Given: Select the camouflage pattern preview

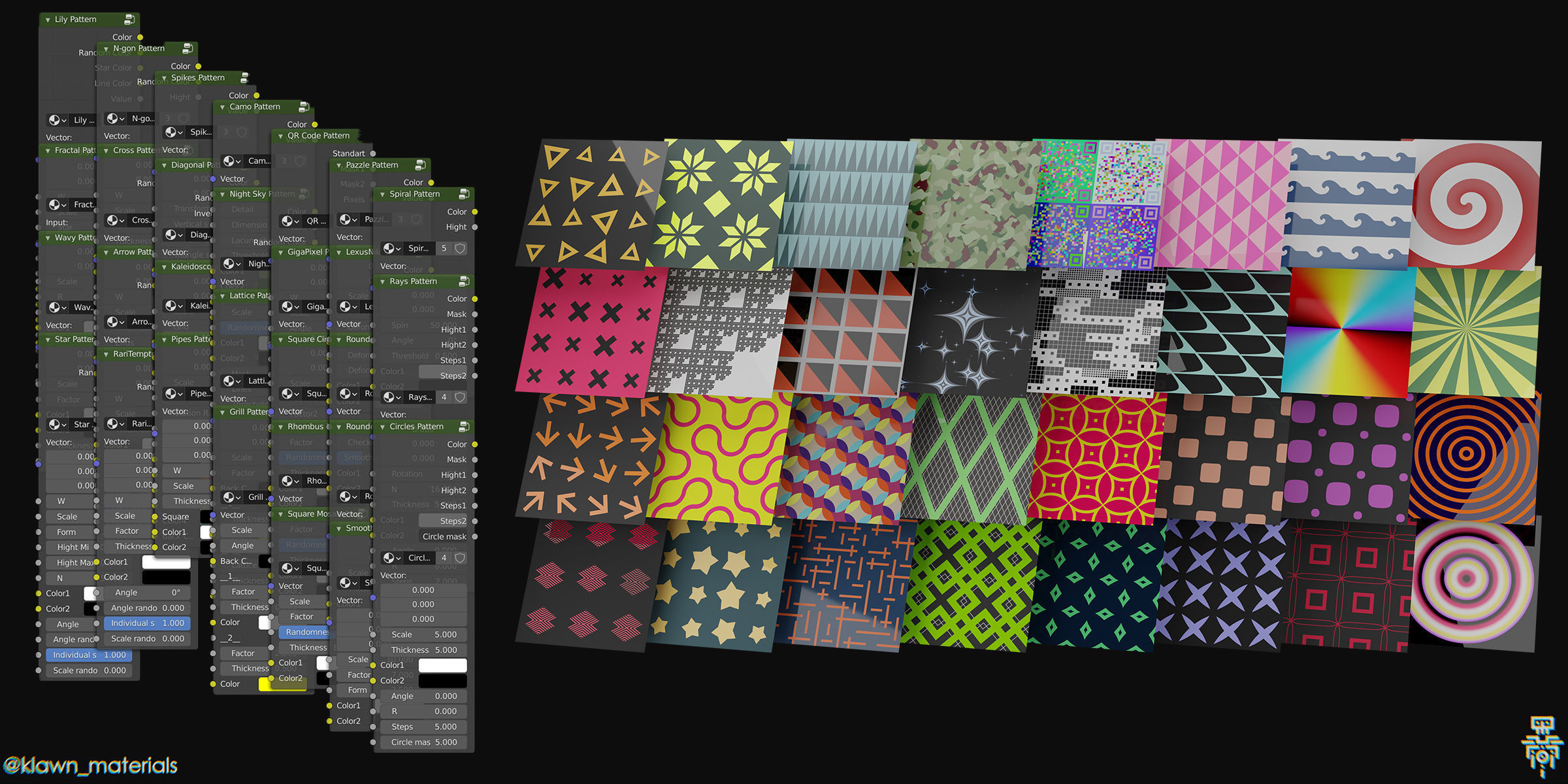Looking at the screenshot, I should pos(972,204).
